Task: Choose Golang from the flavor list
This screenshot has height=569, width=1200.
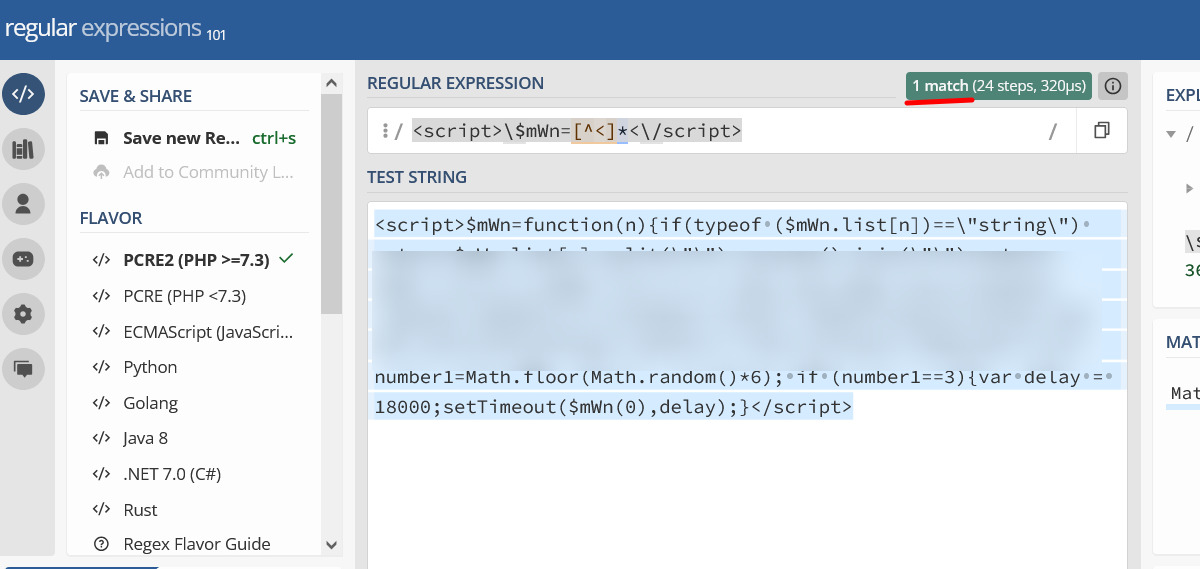Action: tap(150, 403)
